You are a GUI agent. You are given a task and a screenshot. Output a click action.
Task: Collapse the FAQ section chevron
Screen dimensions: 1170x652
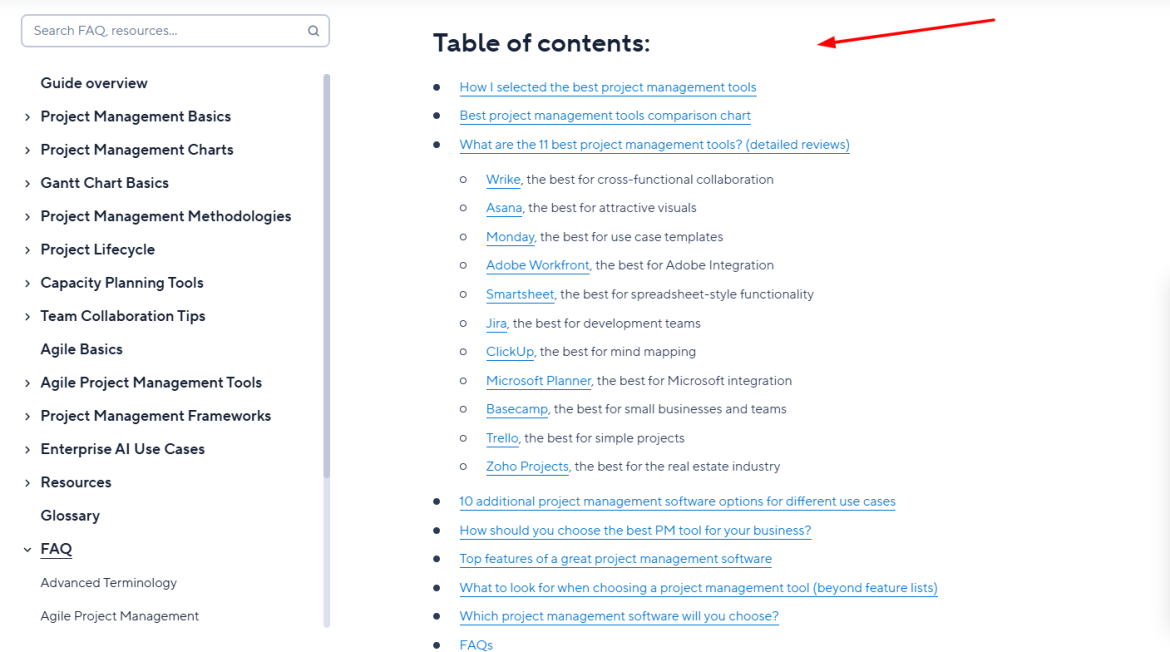tap(28, 550)
